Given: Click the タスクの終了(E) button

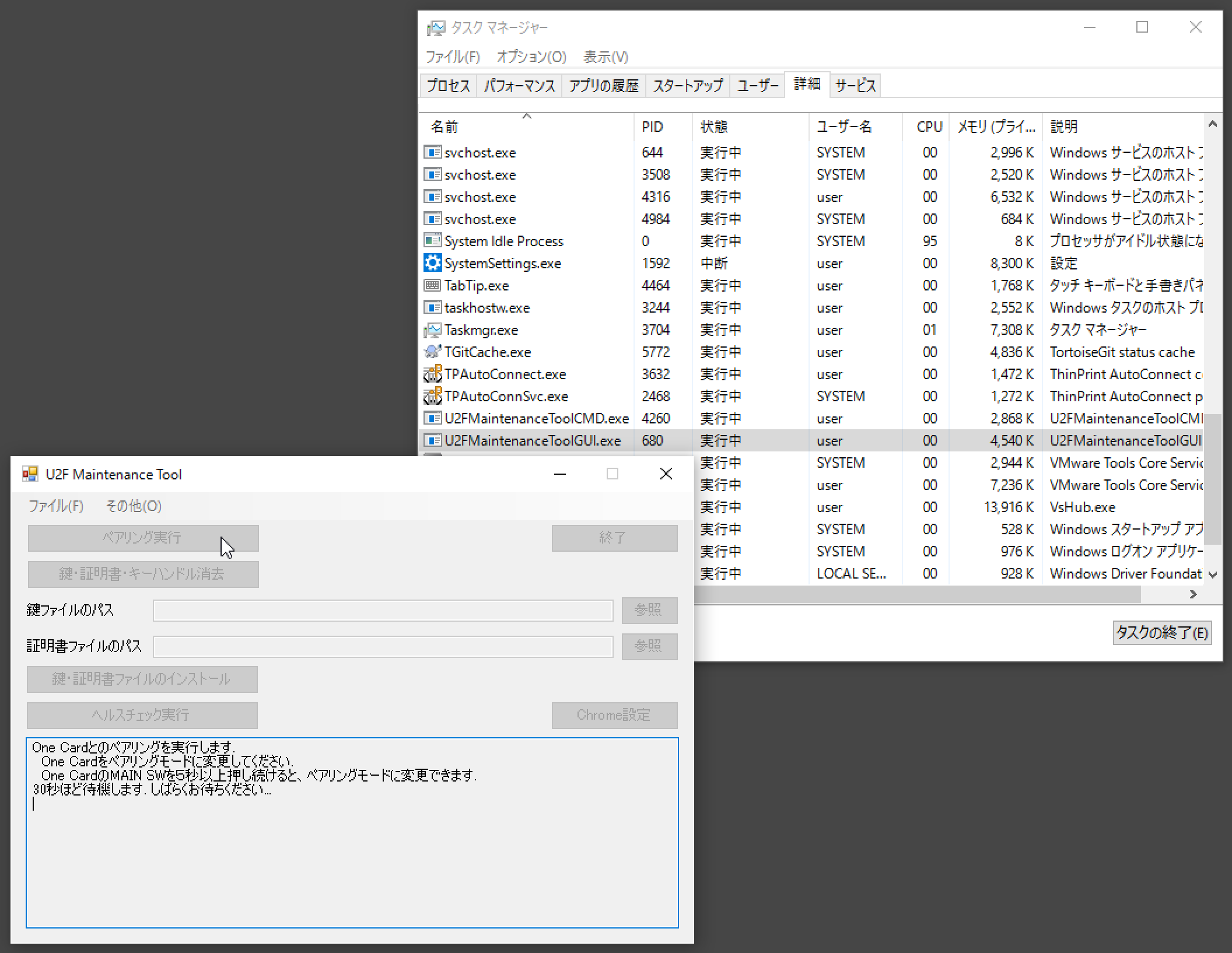Looking at the screenshot, I should coord(1162,633).
